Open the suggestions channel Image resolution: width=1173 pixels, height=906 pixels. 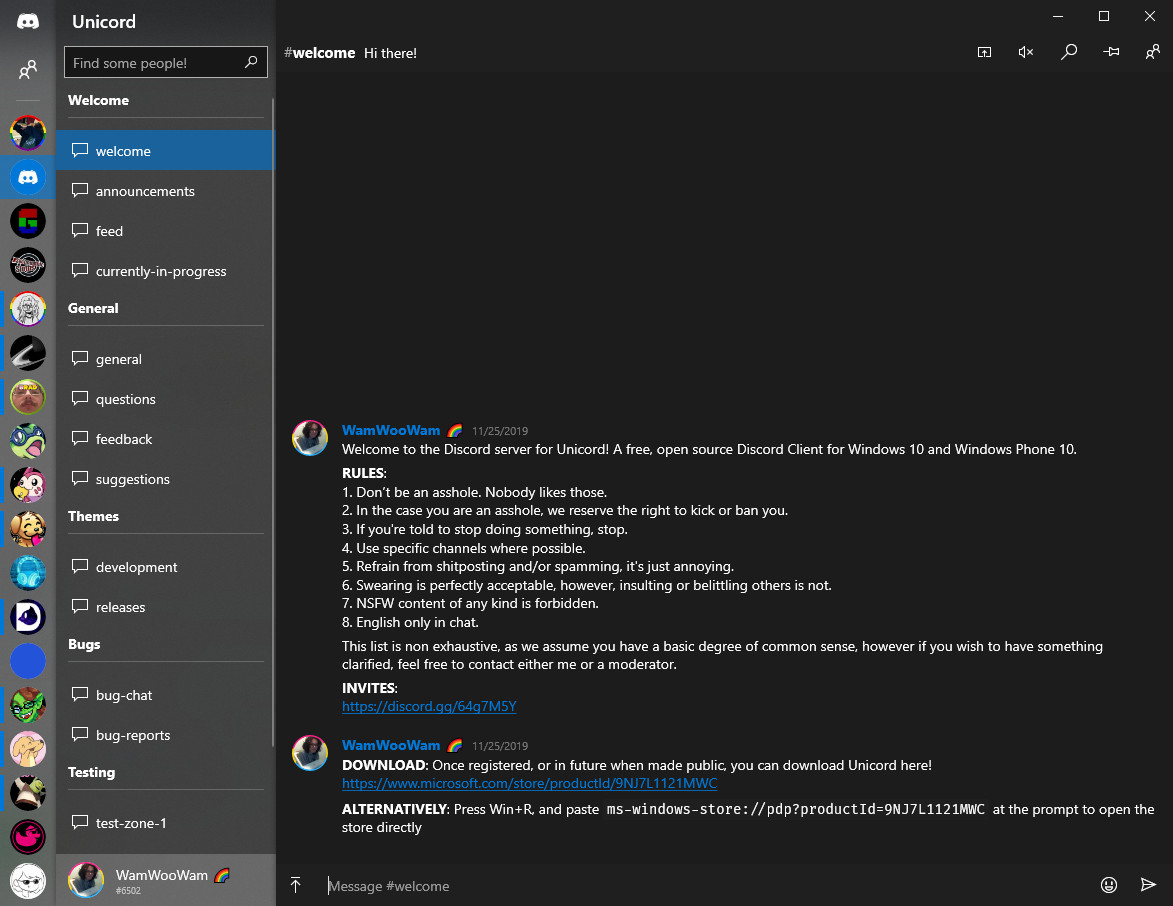[x=166, y=479]
